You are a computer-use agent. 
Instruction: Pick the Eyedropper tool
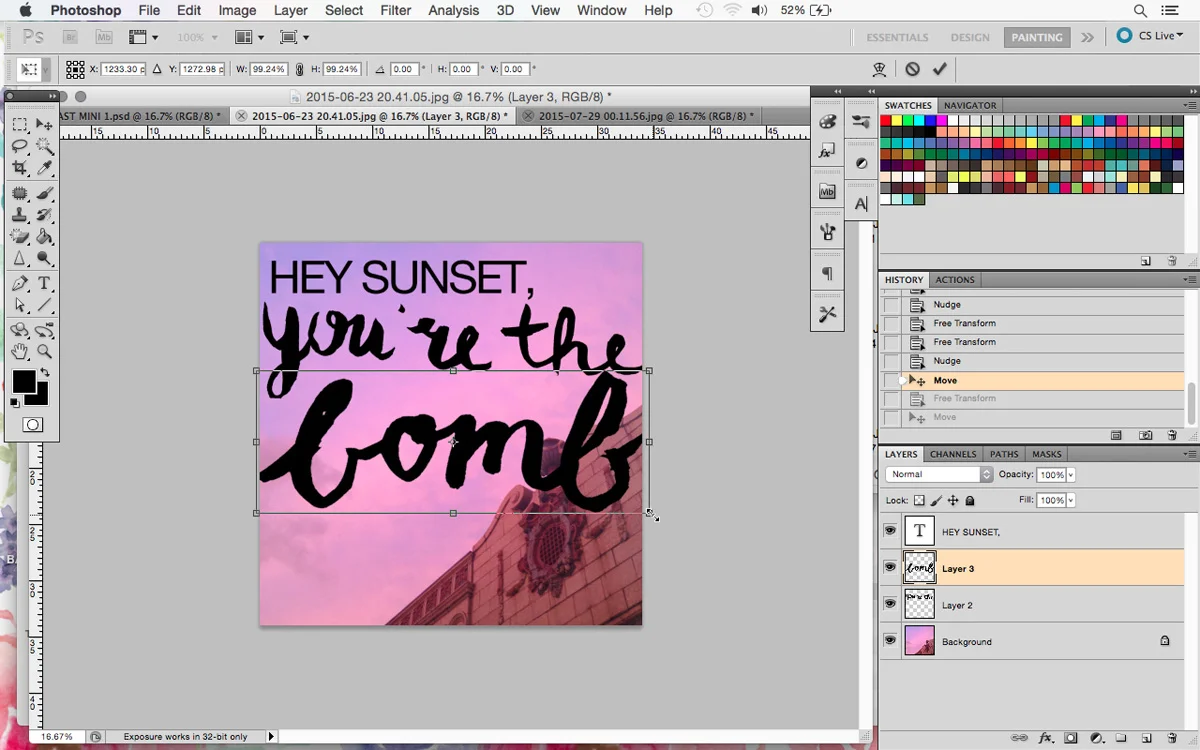point(44,169)
